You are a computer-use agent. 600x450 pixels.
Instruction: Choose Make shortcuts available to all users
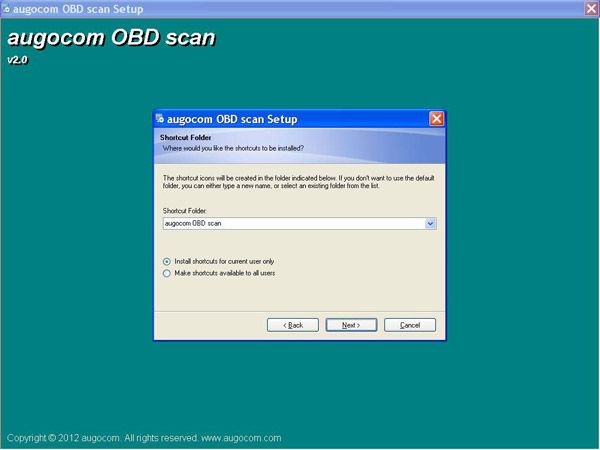166,273
